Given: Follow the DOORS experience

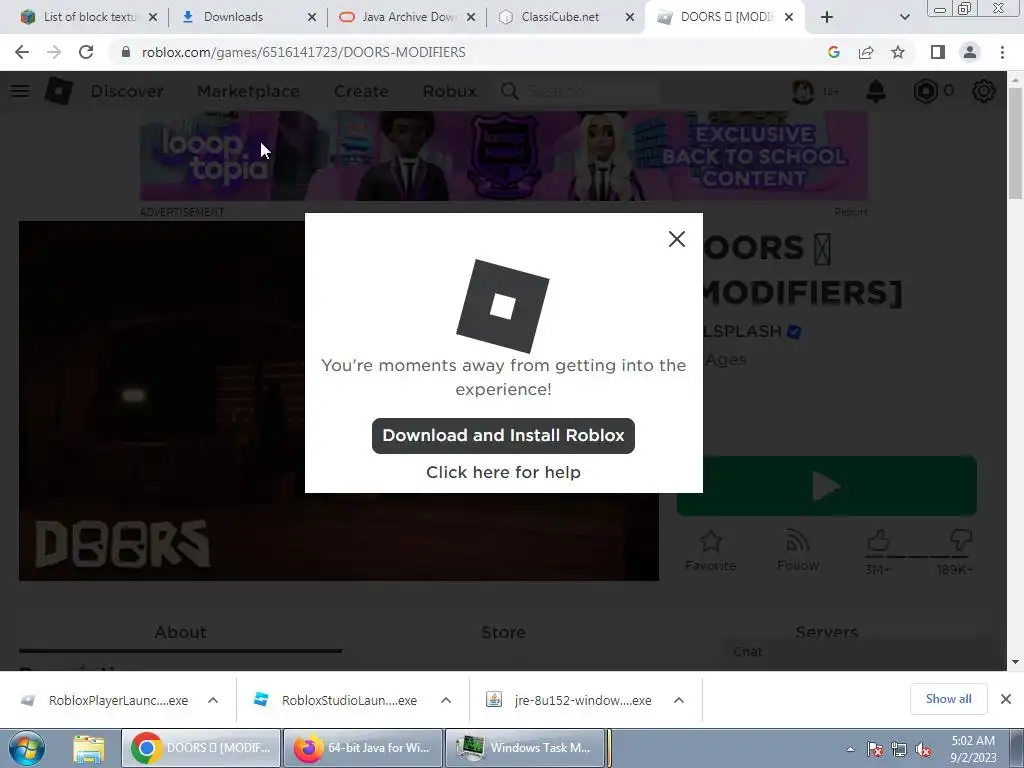Looking at the screenshot, I should (798, 551).
